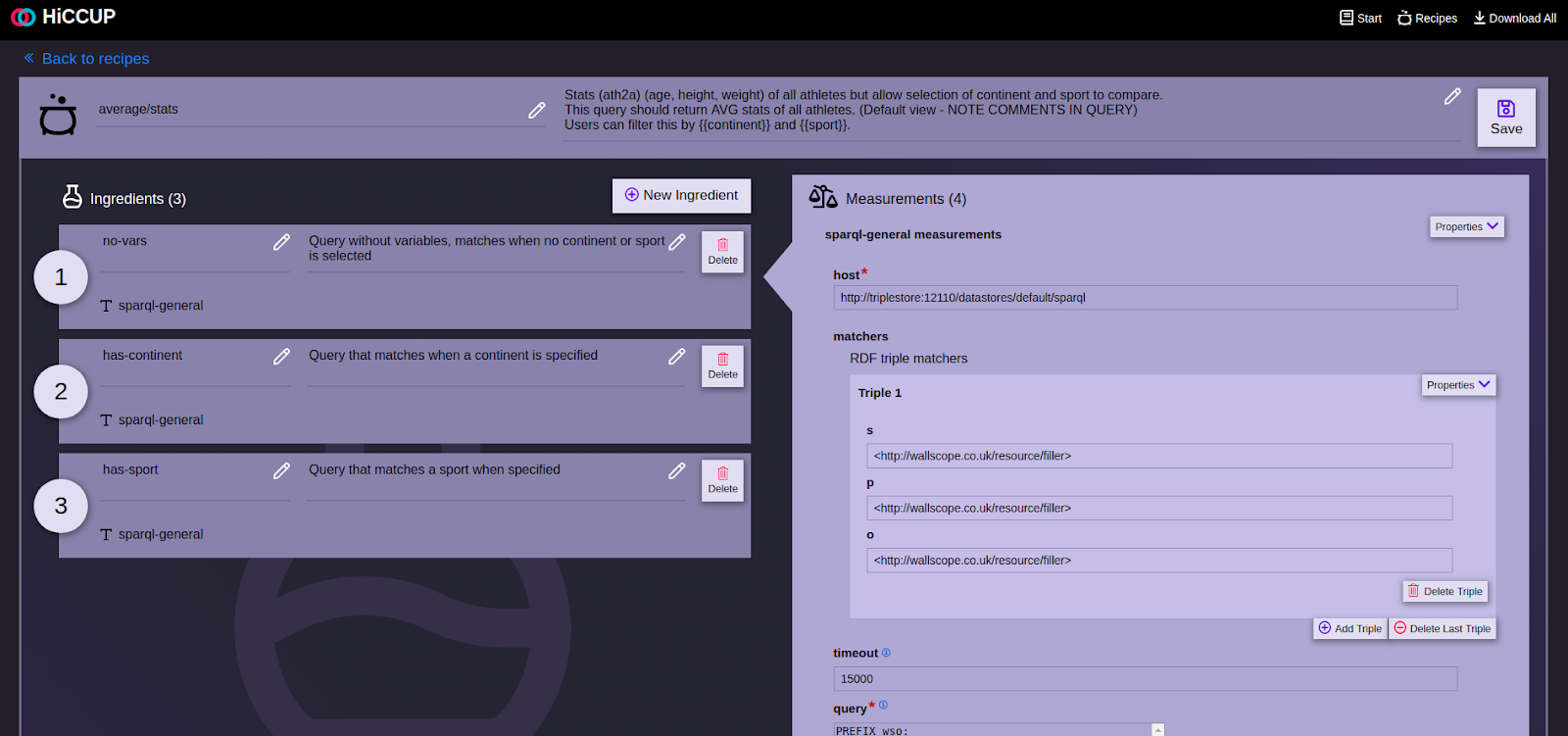Click the Triple 1 p input field

coord(1159,508)
